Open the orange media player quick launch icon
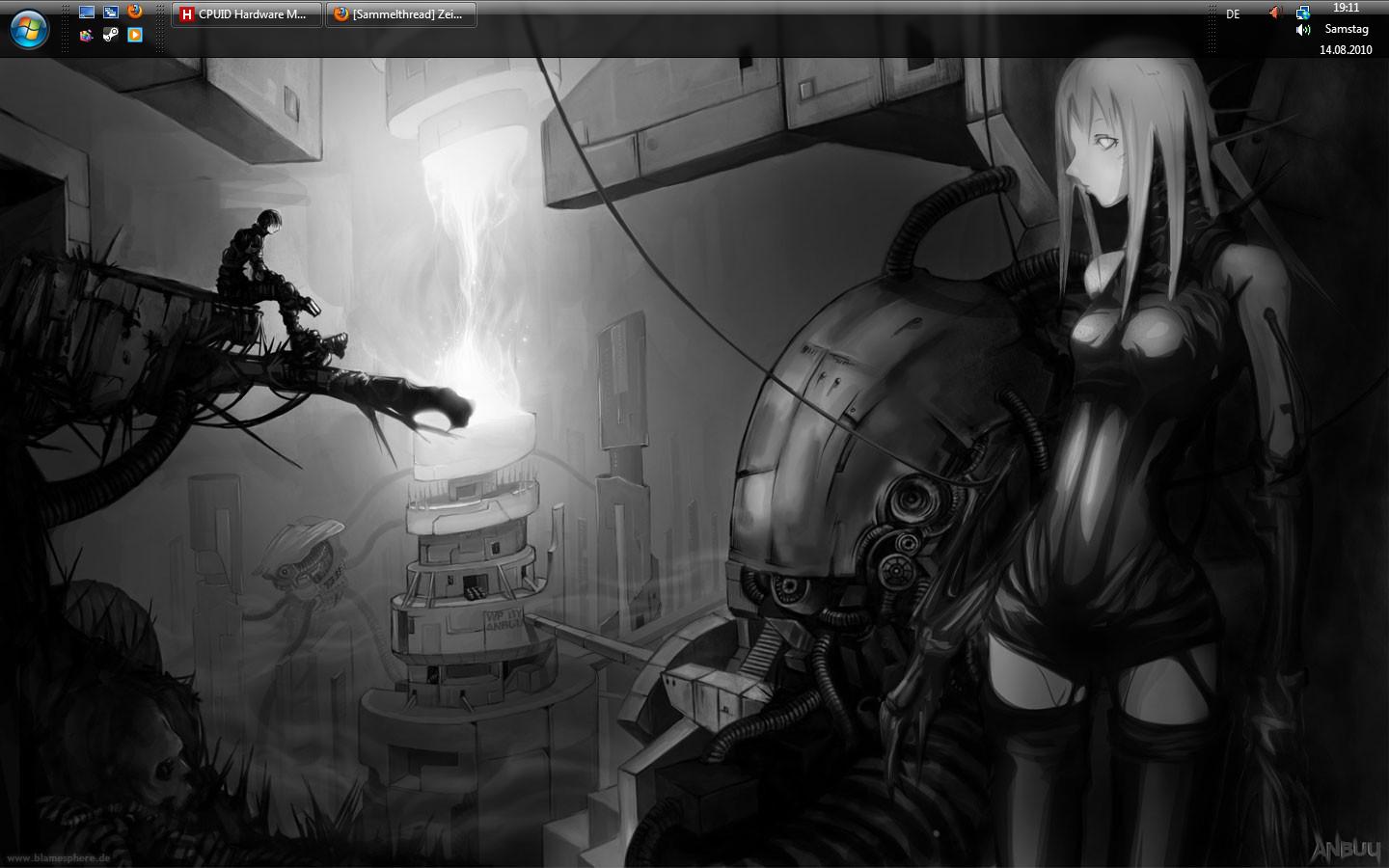This screenshot has width=1389, height=868. [x=135, y=35]
